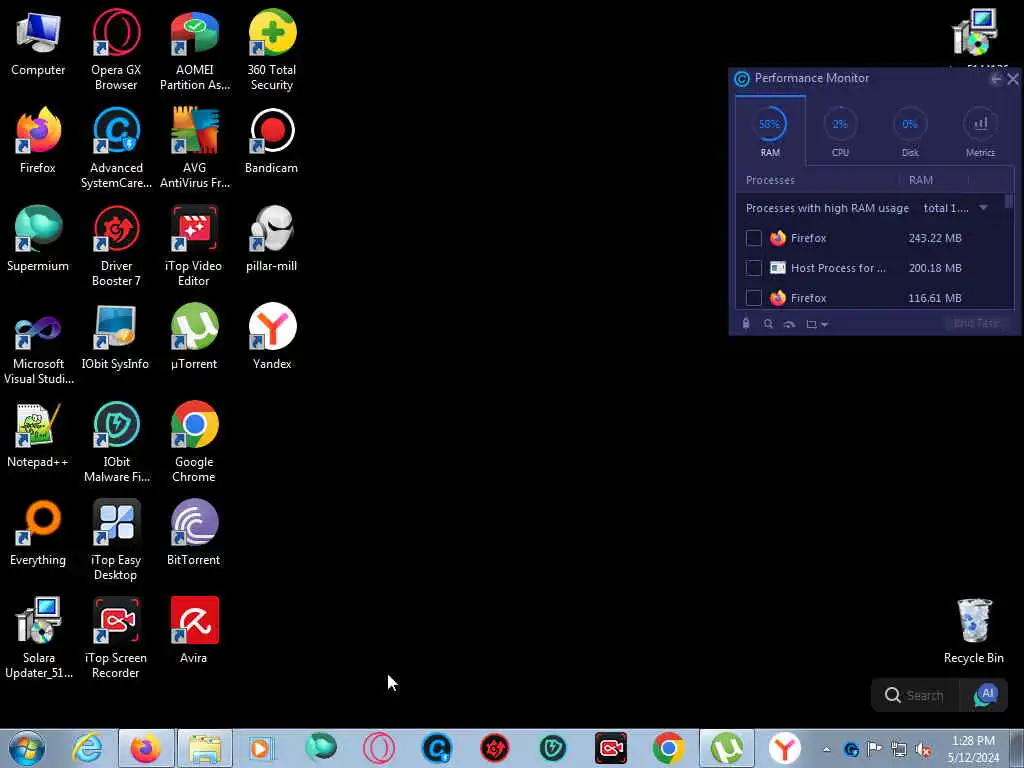Image resolution: width=1024 pixels, height=768 pixels.
Task: Open Opera GX from the taskbar
Action: click(x=378, y=748)
